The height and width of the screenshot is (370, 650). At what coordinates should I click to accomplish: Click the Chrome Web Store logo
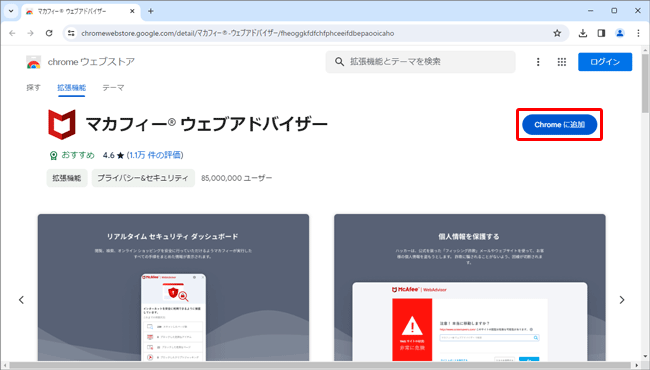(34, 62)
